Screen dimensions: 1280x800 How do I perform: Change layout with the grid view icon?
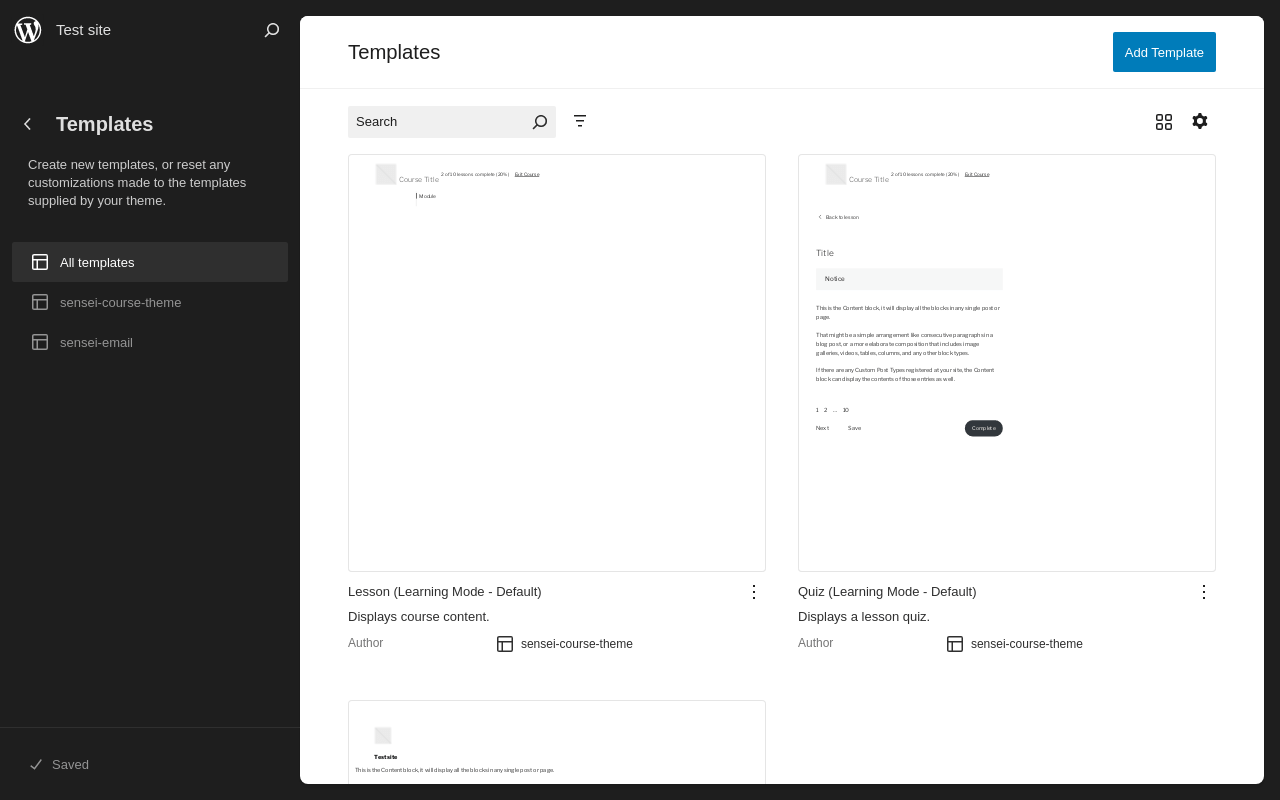[x=1164, y=122]
